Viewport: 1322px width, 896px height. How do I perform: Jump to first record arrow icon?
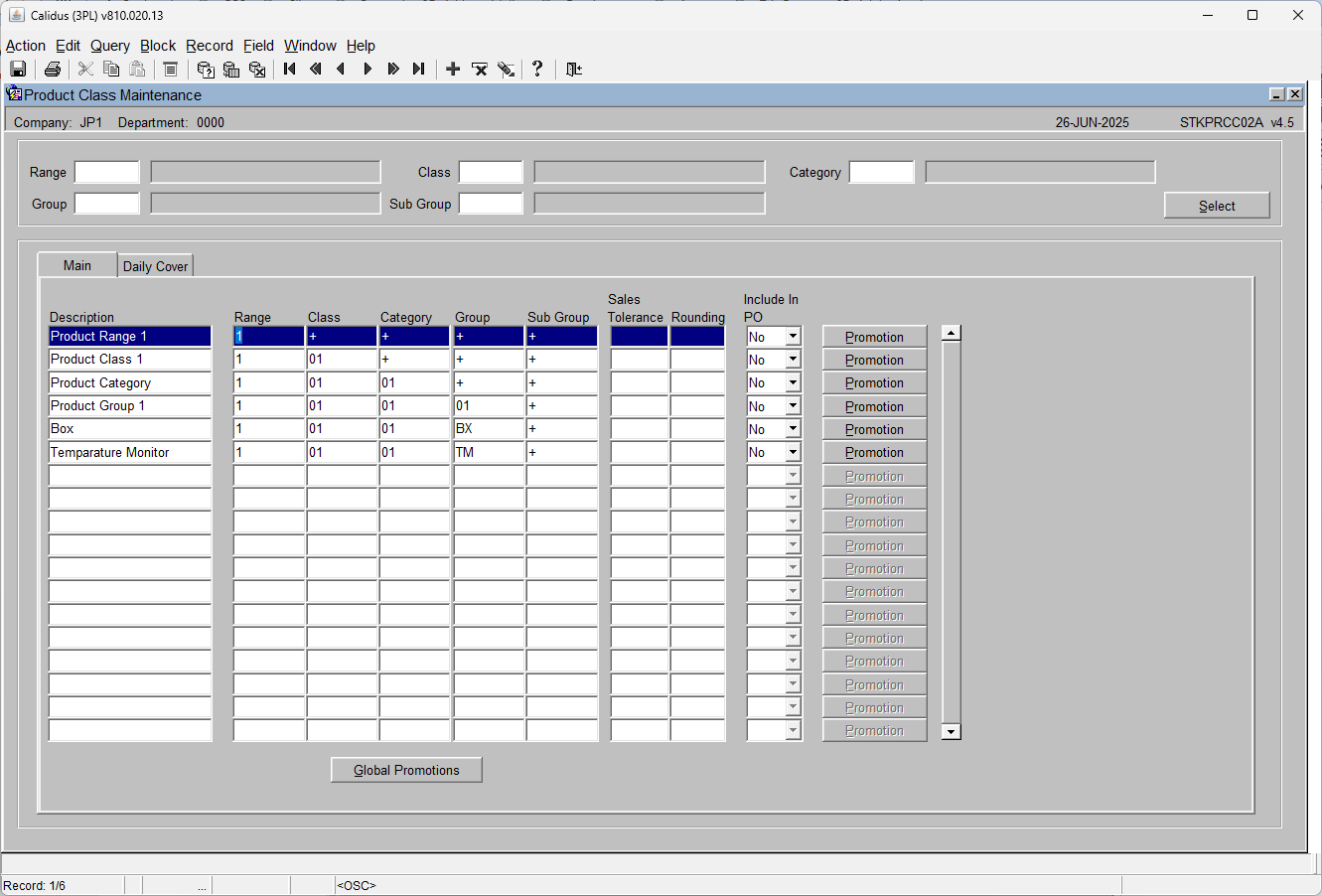[x=290, y=69]
